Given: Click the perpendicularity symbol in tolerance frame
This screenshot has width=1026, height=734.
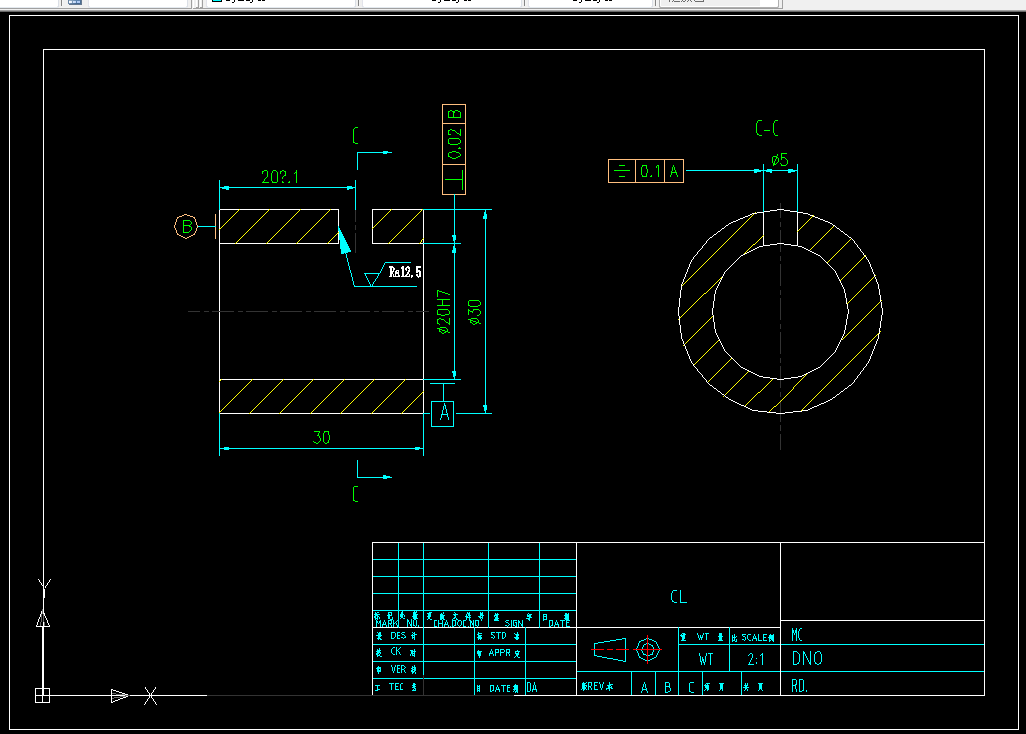Looking at the screenshot, I should 454,179.
